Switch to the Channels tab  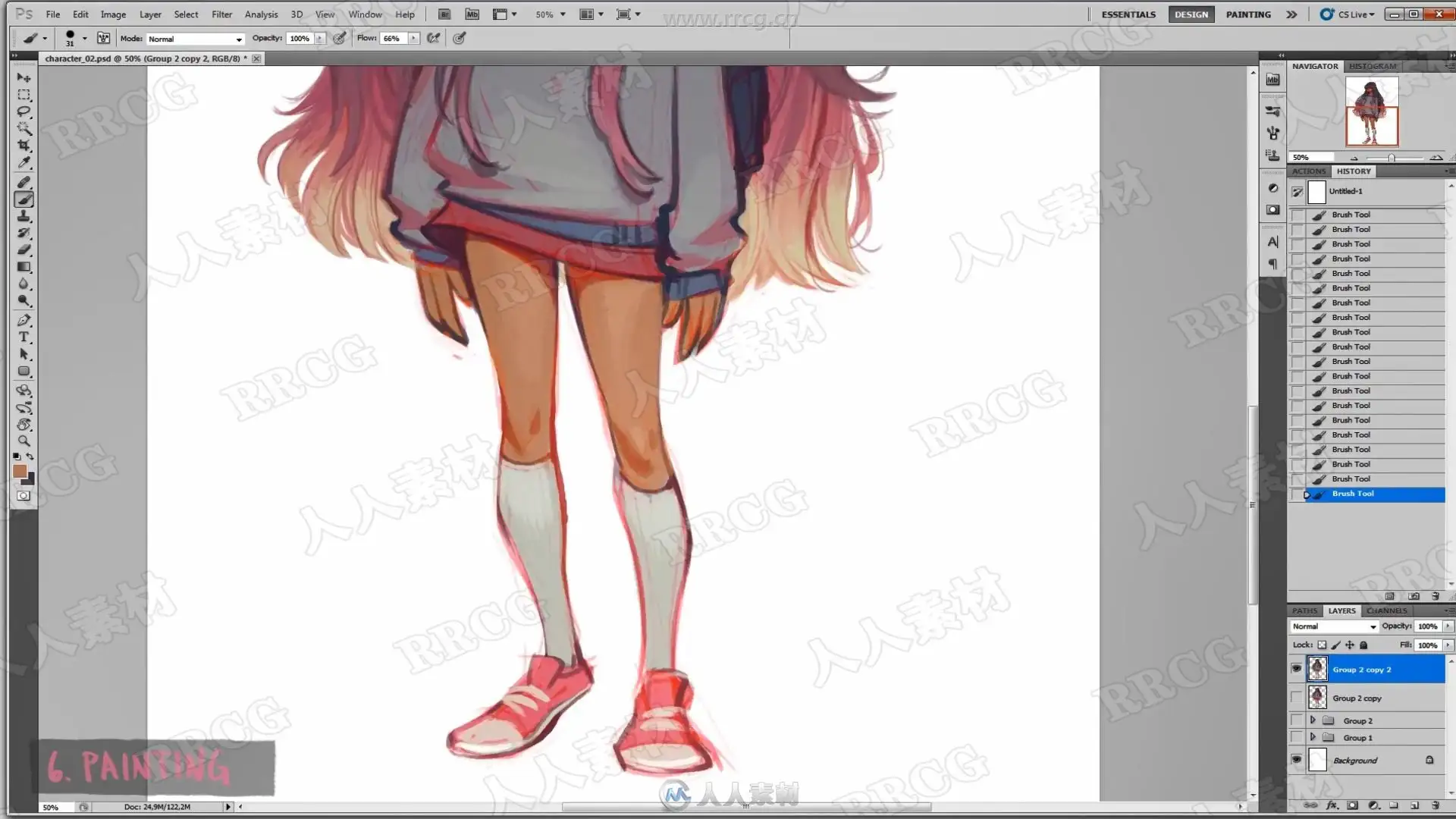(x=1386, y=610)
